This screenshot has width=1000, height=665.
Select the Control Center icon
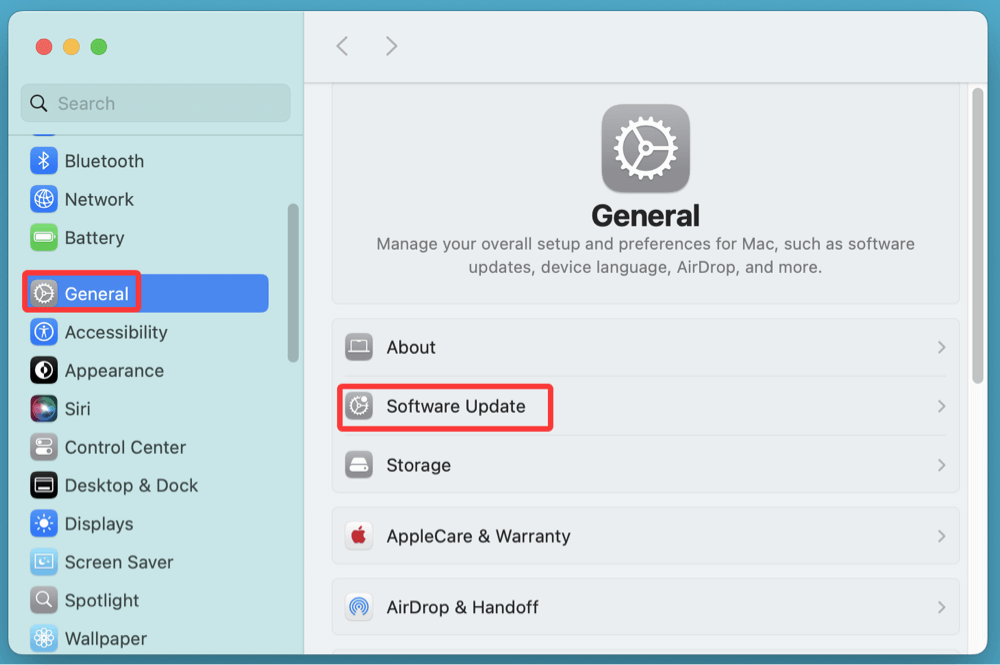click(x=44, y=447)
